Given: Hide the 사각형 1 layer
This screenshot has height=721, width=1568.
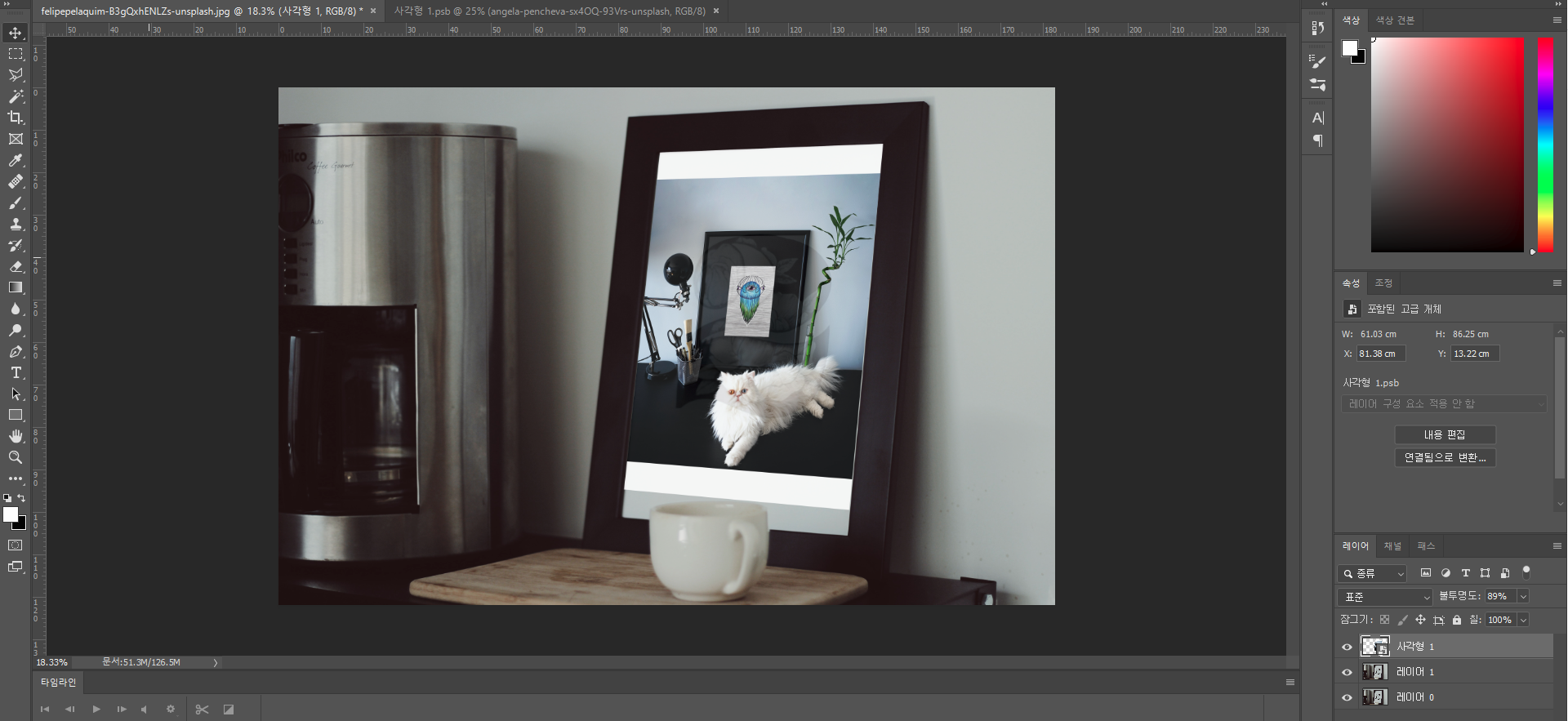Looking at the screenshot, I should (x=1347, y=647).
